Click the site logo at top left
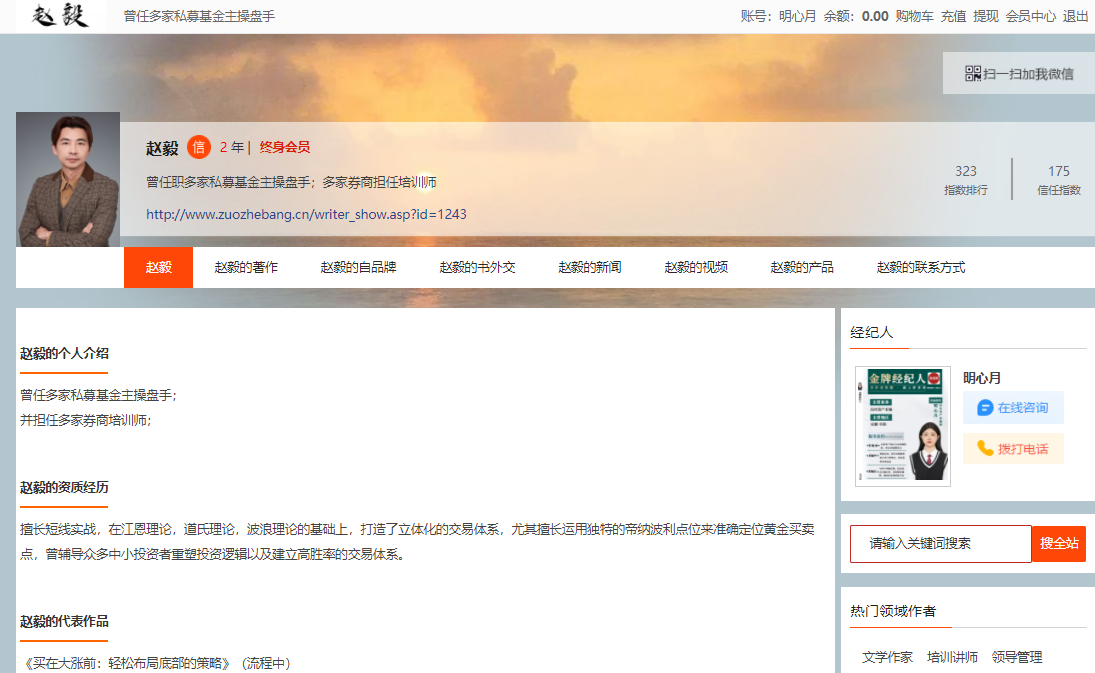This screenshot has height=673, width=1095. pyautogui.click(x=60, y=16)
